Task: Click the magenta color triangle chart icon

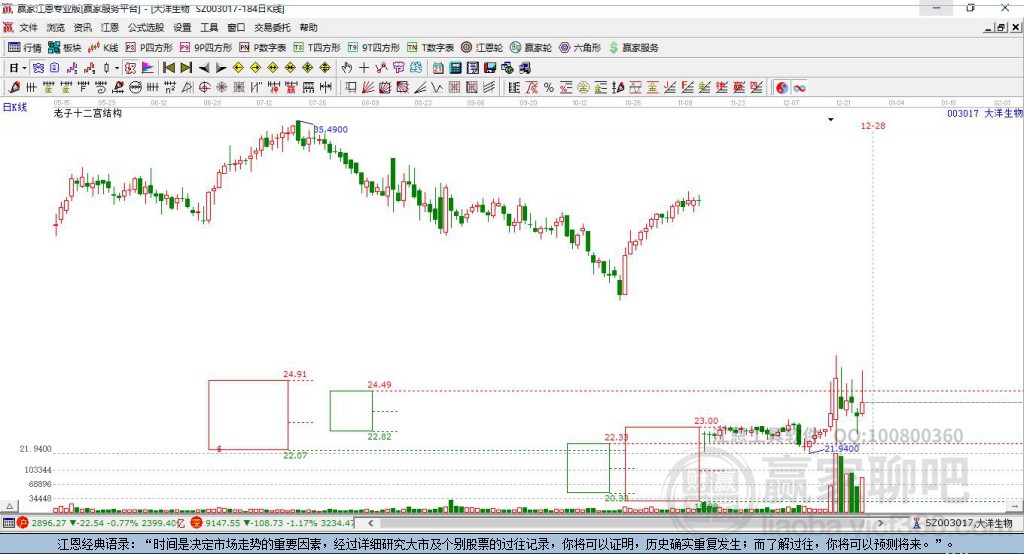Action: click(148, 68)
